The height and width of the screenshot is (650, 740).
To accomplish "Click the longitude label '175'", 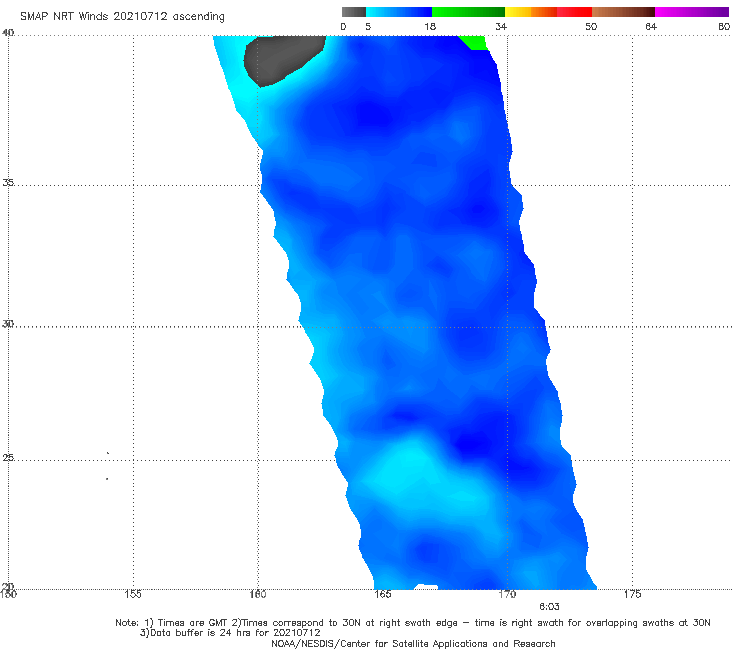I will (x=632, y=594).
